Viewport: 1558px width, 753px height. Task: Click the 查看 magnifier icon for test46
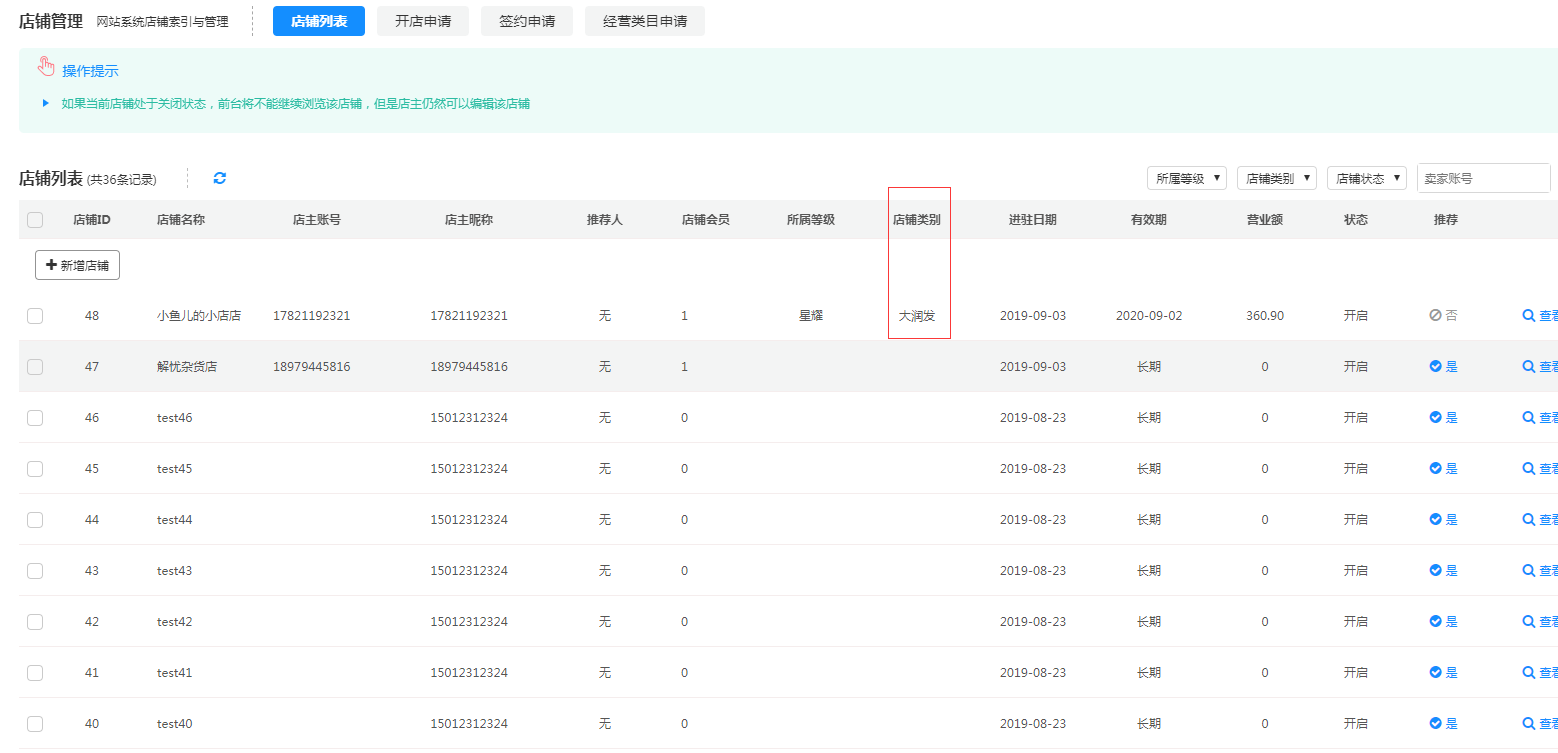click(x=1528, y=417)
